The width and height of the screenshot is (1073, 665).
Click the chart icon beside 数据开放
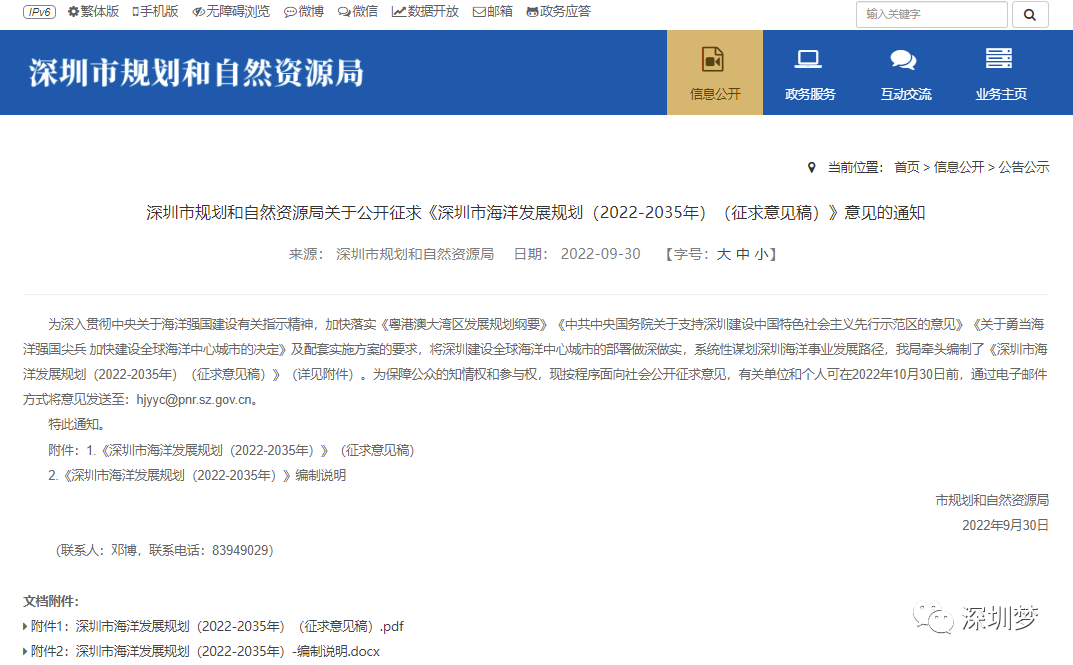[399, 12]
